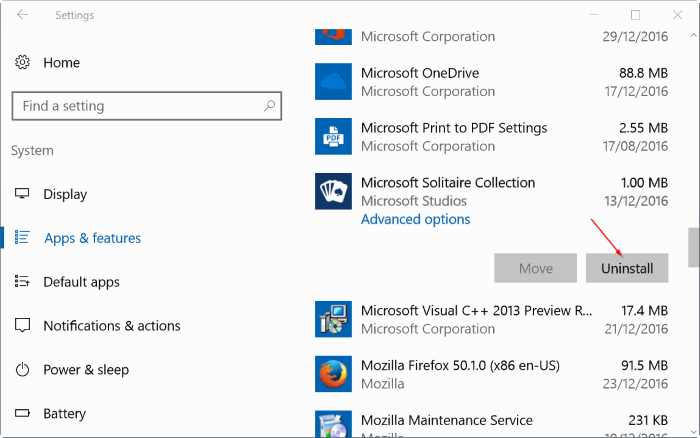Click the 231 KB size value

(648, 420)
